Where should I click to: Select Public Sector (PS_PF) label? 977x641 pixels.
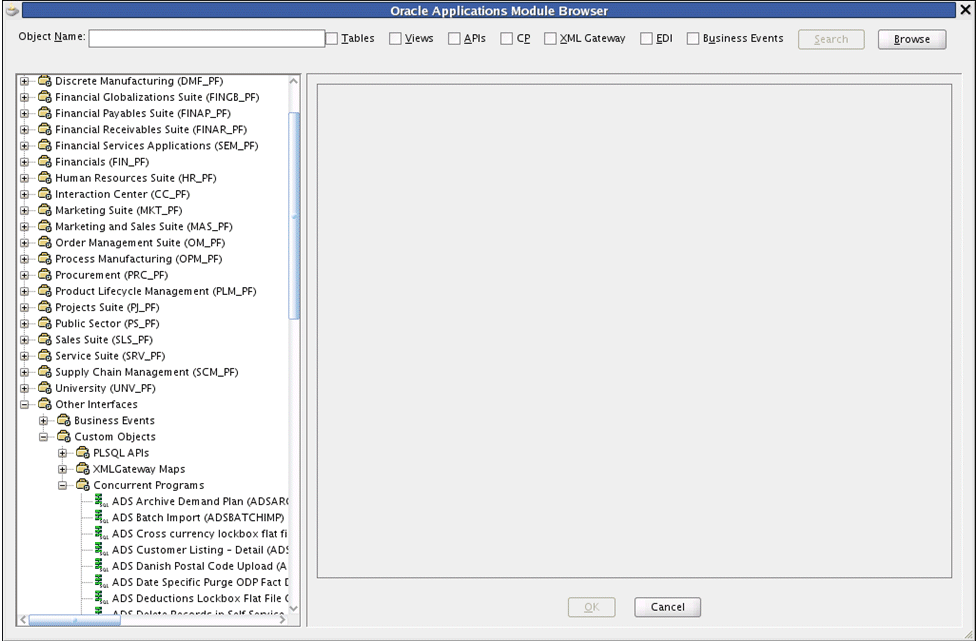point(107,324)
